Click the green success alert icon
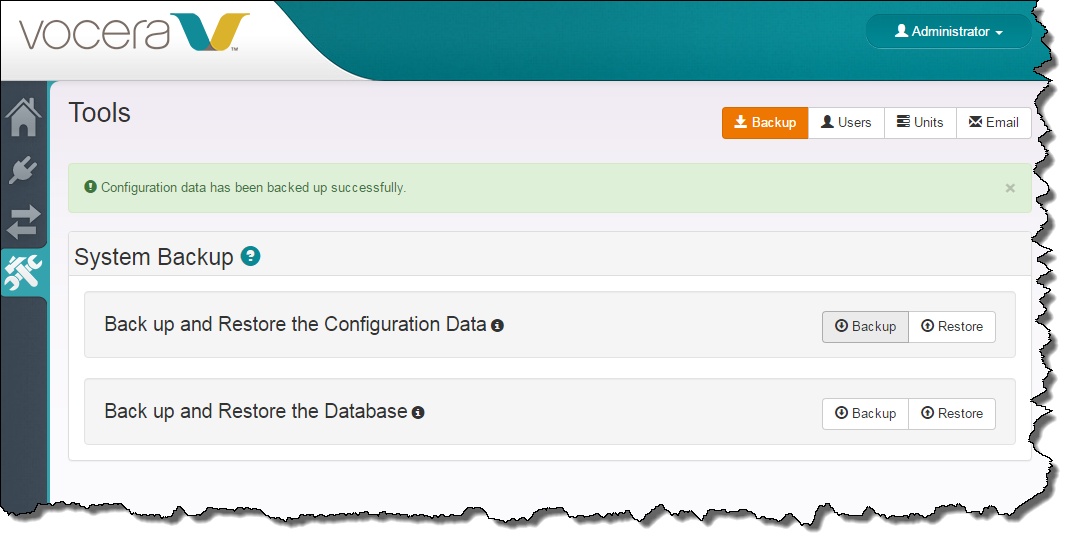Screen dimensions: 1075x546 point(90,187)
